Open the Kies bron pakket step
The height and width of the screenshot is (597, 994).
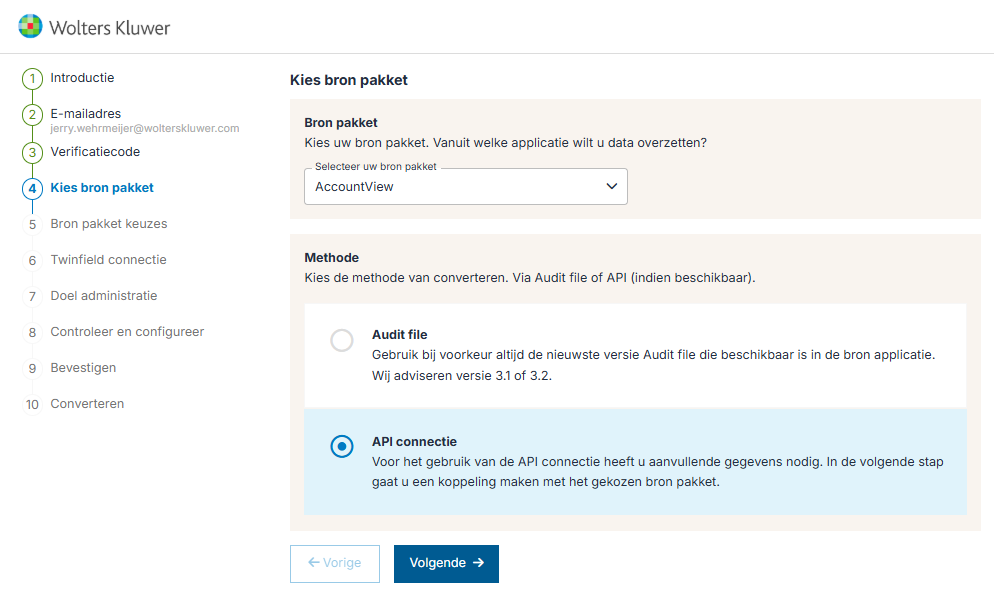[102, 188]
